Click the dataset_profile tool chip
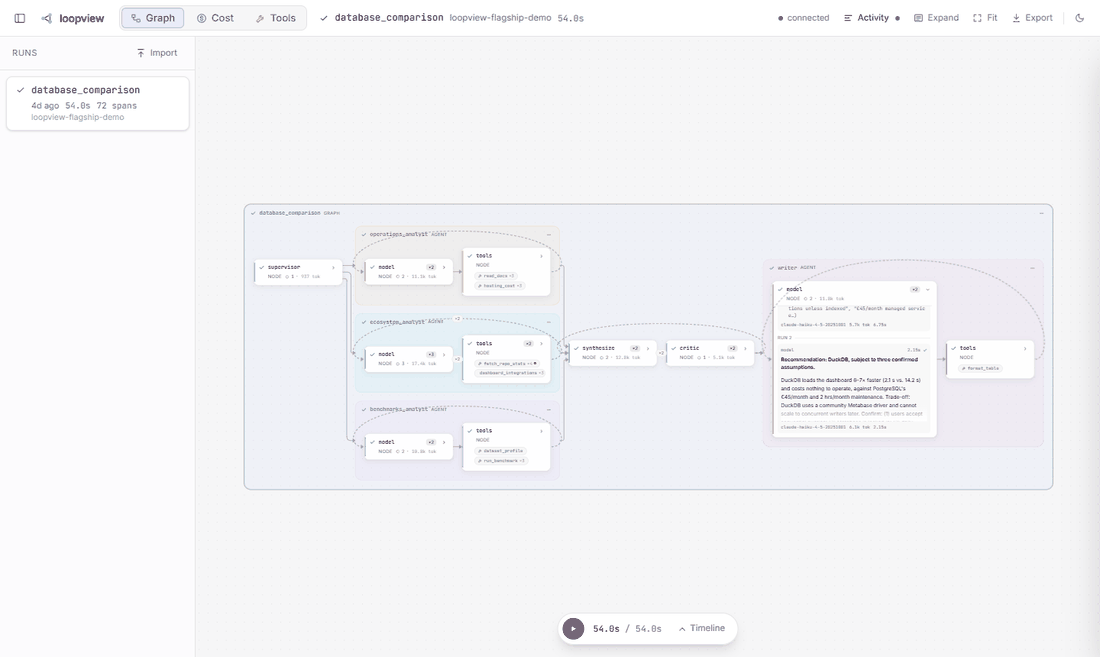Image resolution: width=1100 pixels, height=657 pixels. pos(500,451)
